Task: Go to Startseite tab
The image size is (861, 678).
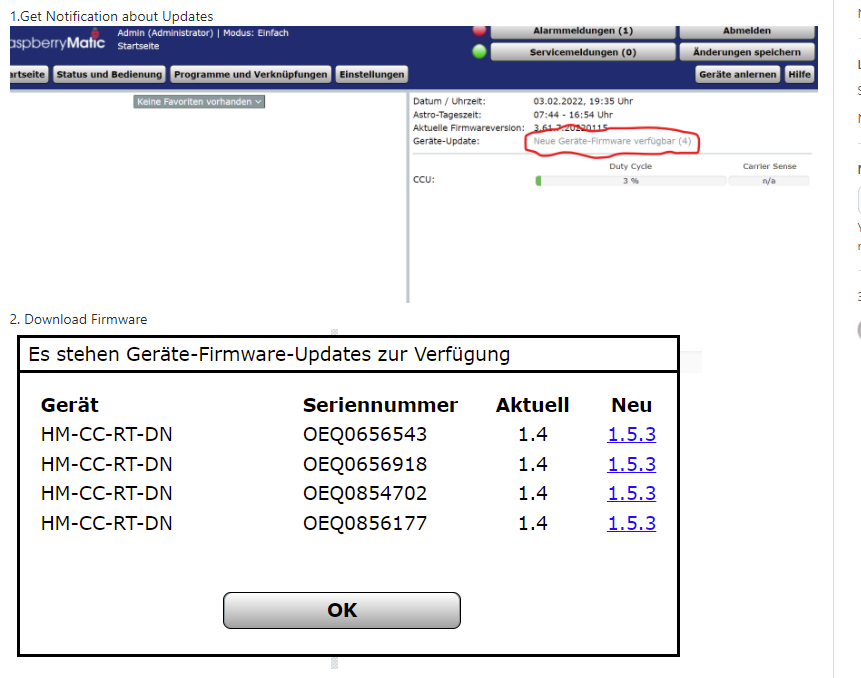Action: pos(28,74)
